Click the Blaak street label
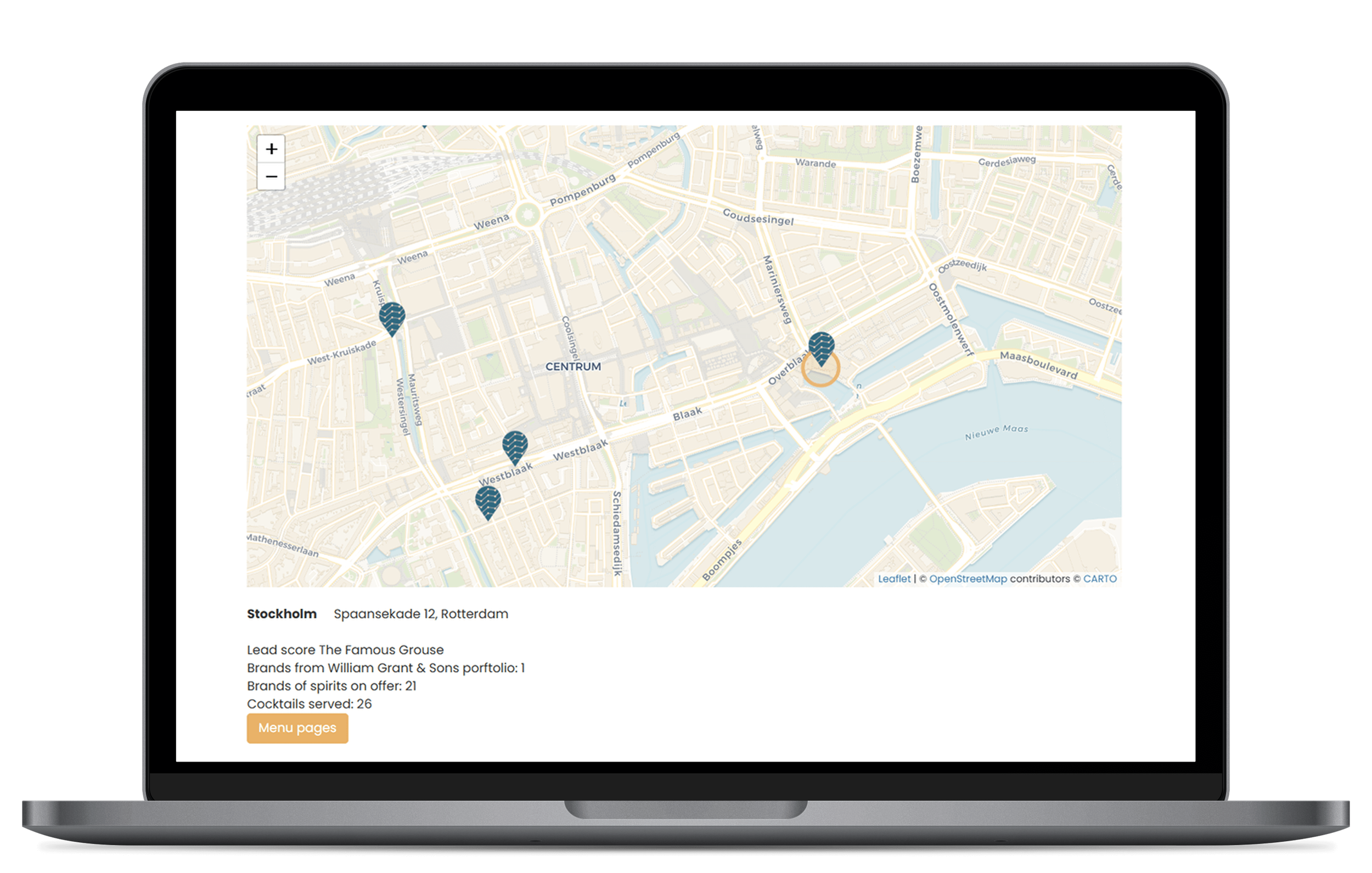The height and width of the screenshot is (873, 1372). (687, 415)
